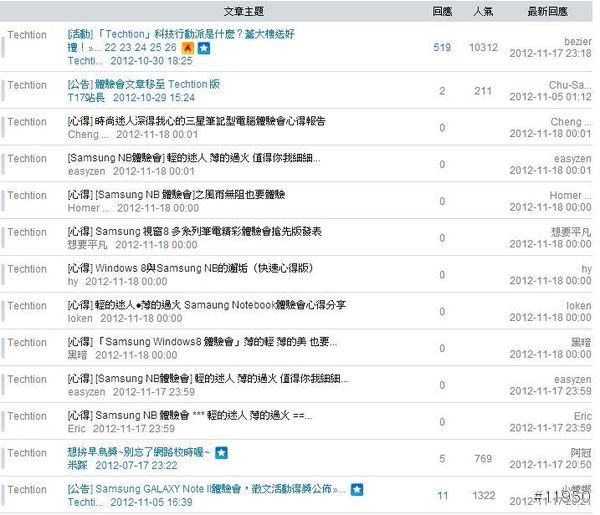
Task: Click the last reply time 2012-11-05 01:12
Action: (x=550, y=97)
